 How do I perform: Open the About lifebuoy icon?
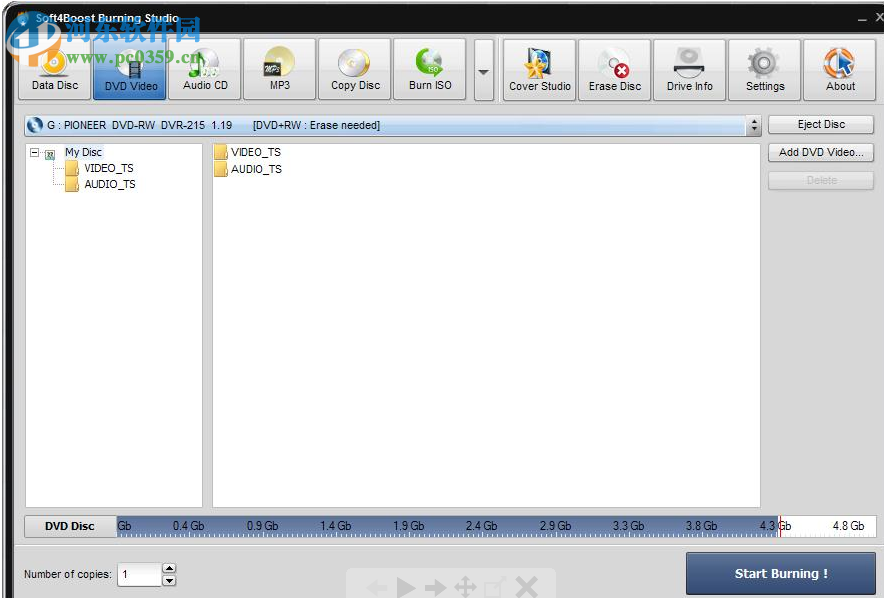point(839,70)
